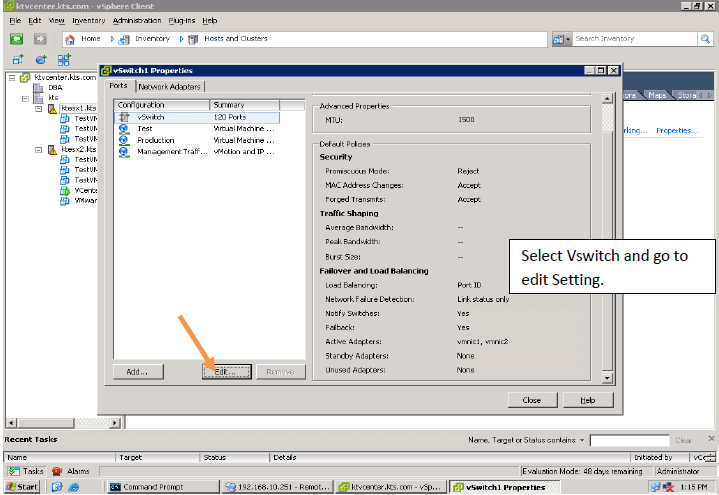Select the Ports tab
Screen dimensions: 719x495
pos(119,86)
